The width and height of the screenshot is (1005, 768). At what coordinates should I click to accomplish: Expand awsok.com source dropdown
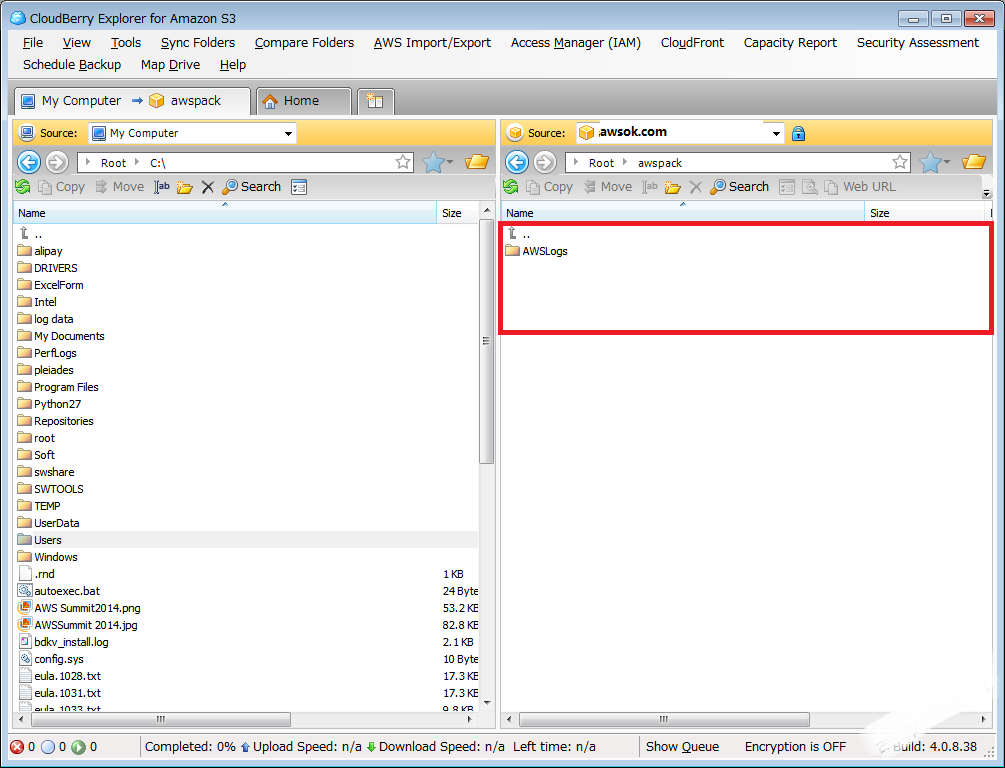click(776, 133)
